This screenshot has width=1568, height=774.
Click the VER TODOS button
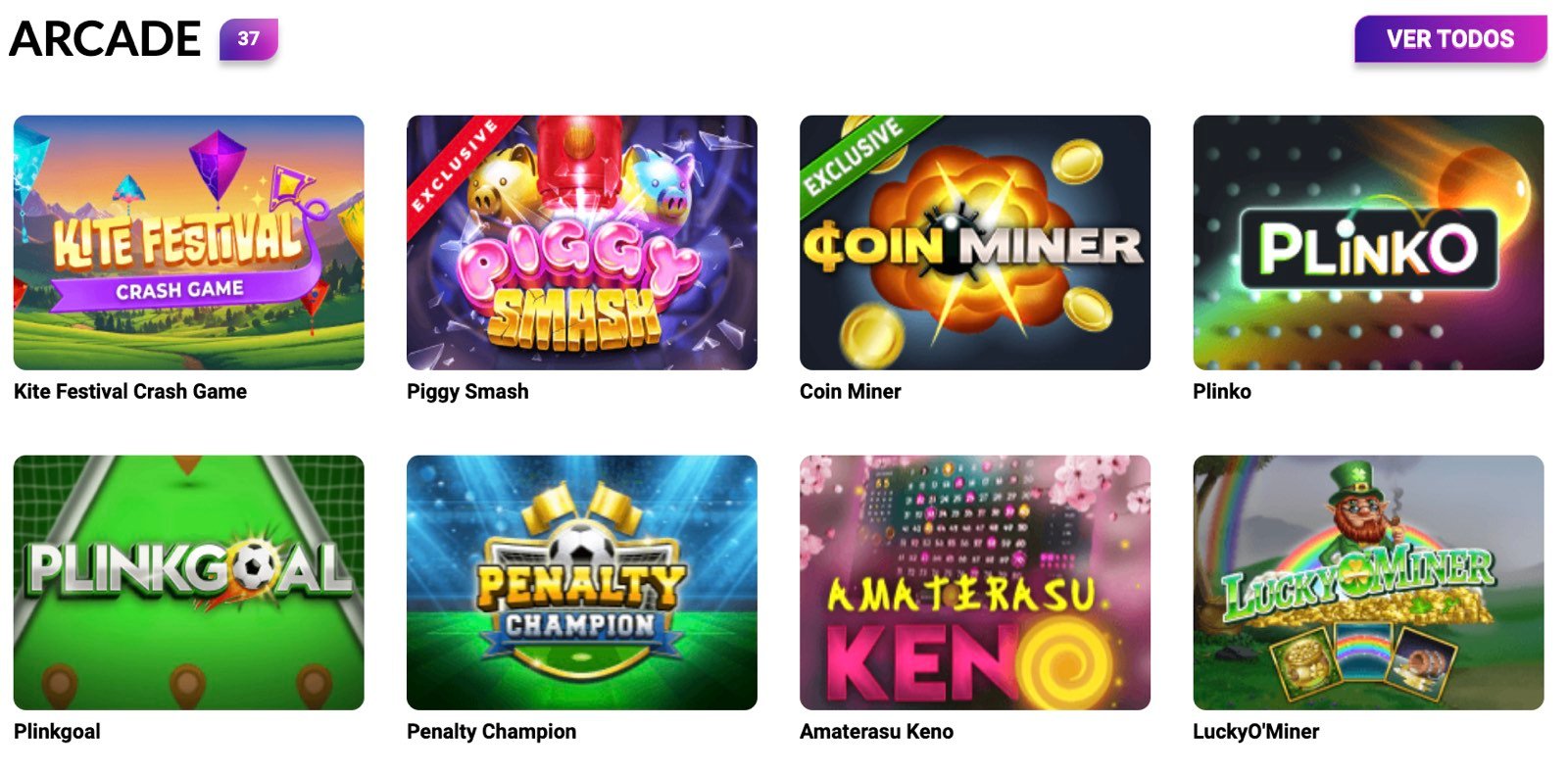pos(1450,39)
